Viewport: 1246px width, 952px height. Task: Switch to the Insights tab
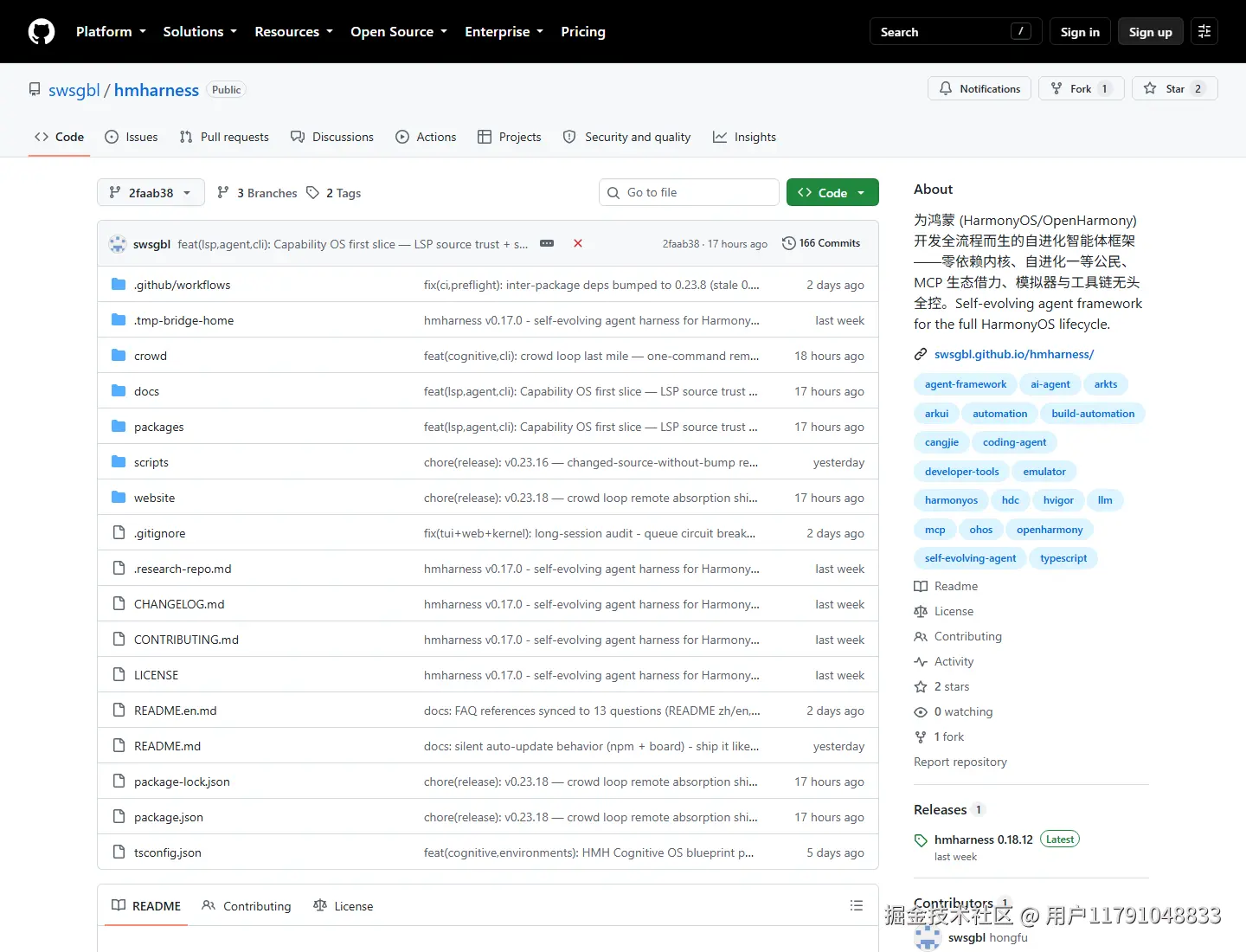click(744, 137)
